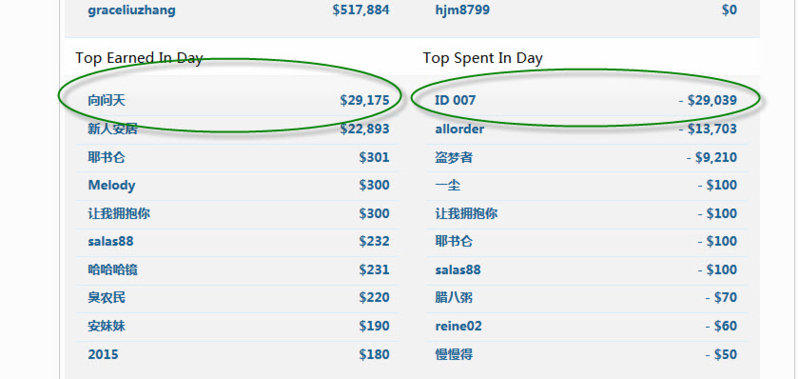Viewport: 799px width, 379px height.
Task: Open 腊八粥 in Top Spent list
Action: [453, 297]
